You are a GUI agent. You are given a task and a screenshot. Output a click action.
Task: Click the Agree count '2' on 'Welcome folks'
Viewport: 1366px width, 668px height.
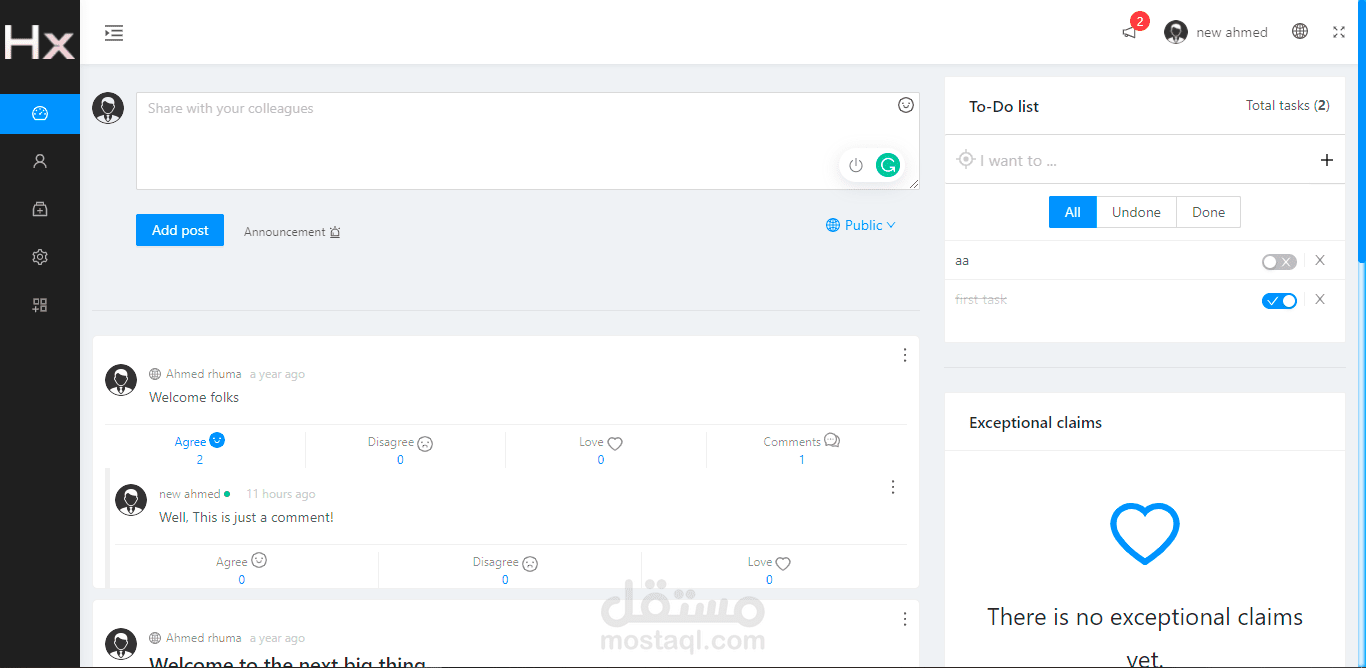[x=200, y=460]
